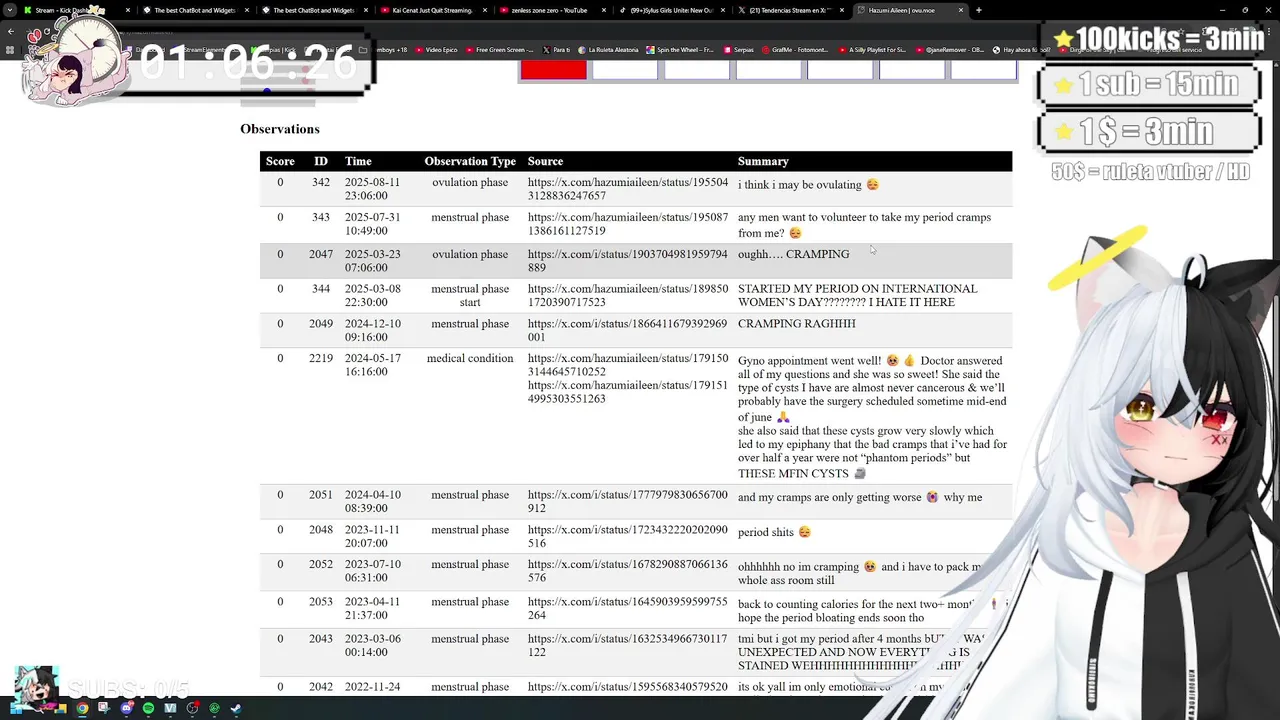Screen dimensions: 1280x720
Task: Switch to Kai Cenat Just Quit Streaming tab
Action: pyautogui.click(x=432, y=10)
